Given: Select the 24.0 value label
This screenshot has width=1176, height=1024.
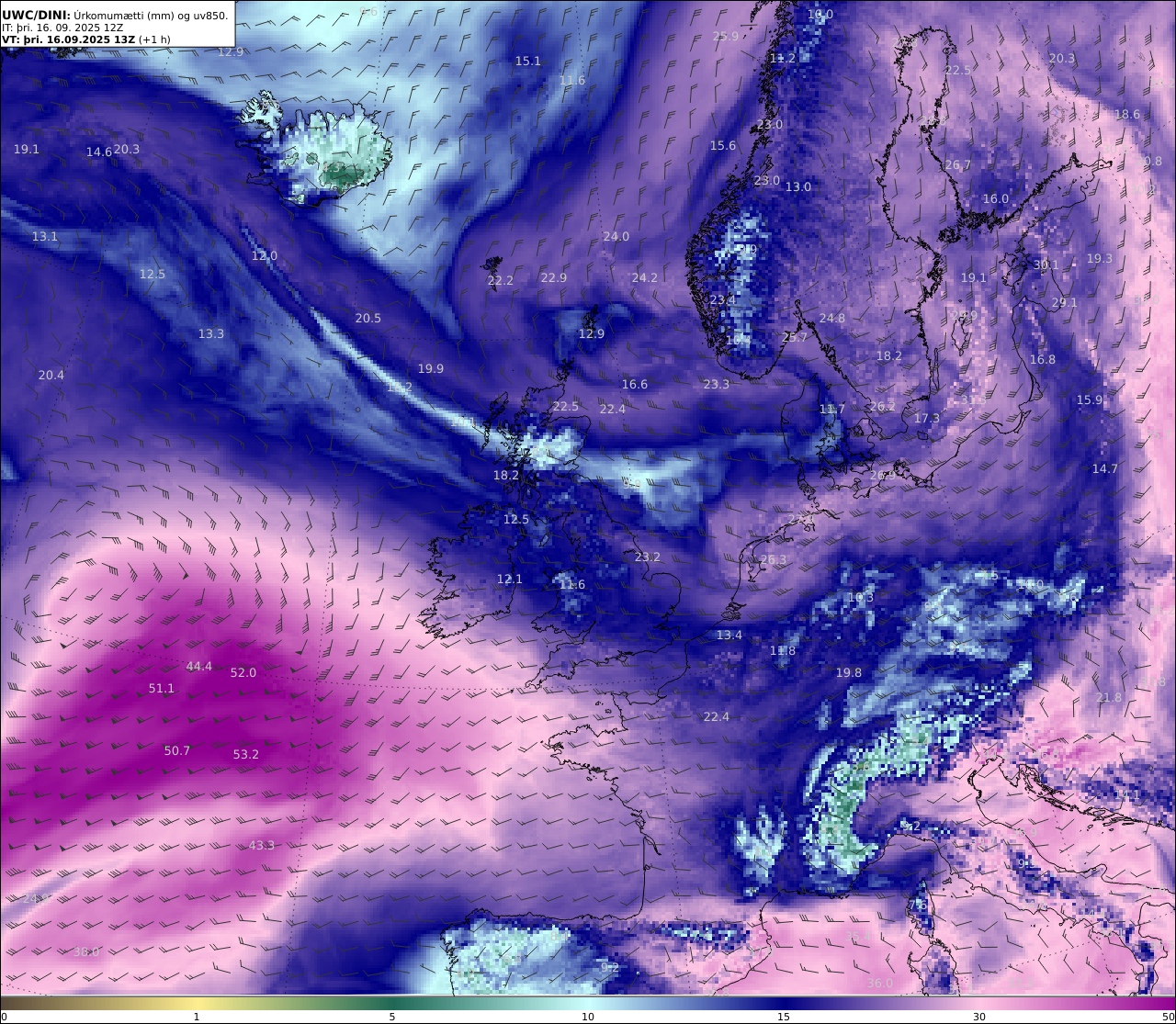Looking at the screenshot, I should pyautogui.click(x=616, y=236).
